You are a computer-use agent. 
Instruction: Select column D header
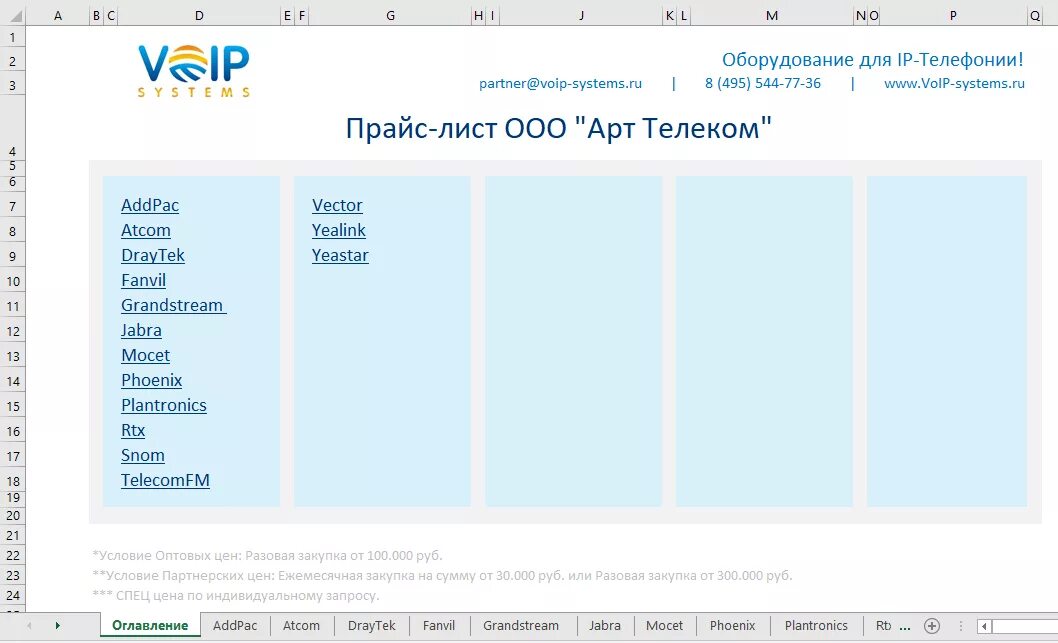pos(199,16)
